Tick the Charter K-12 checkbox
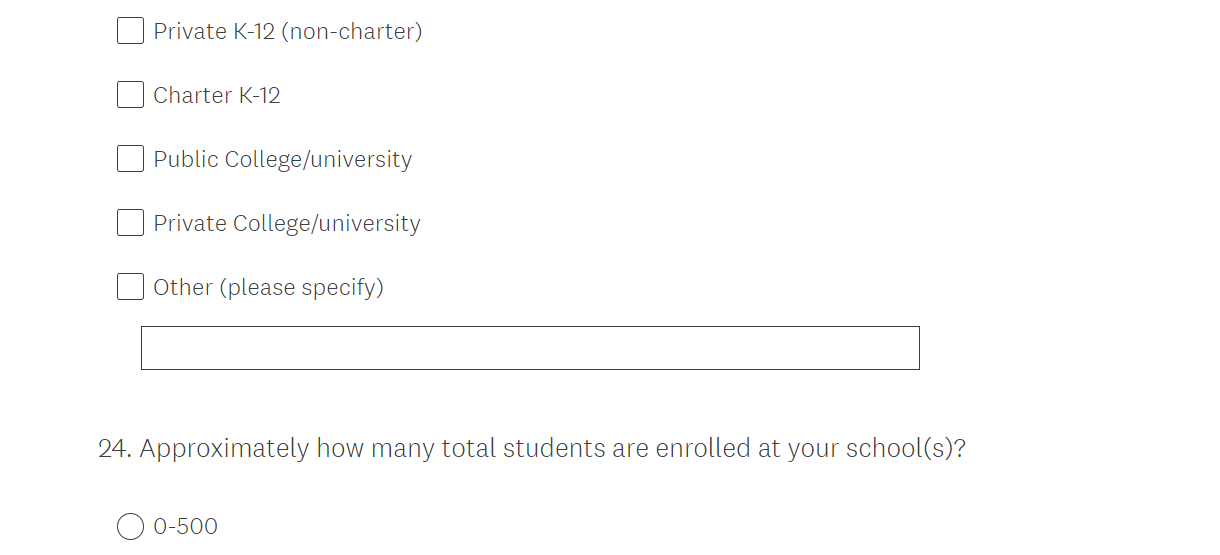This screenshot has height=555, width=1220. (130, 95)
